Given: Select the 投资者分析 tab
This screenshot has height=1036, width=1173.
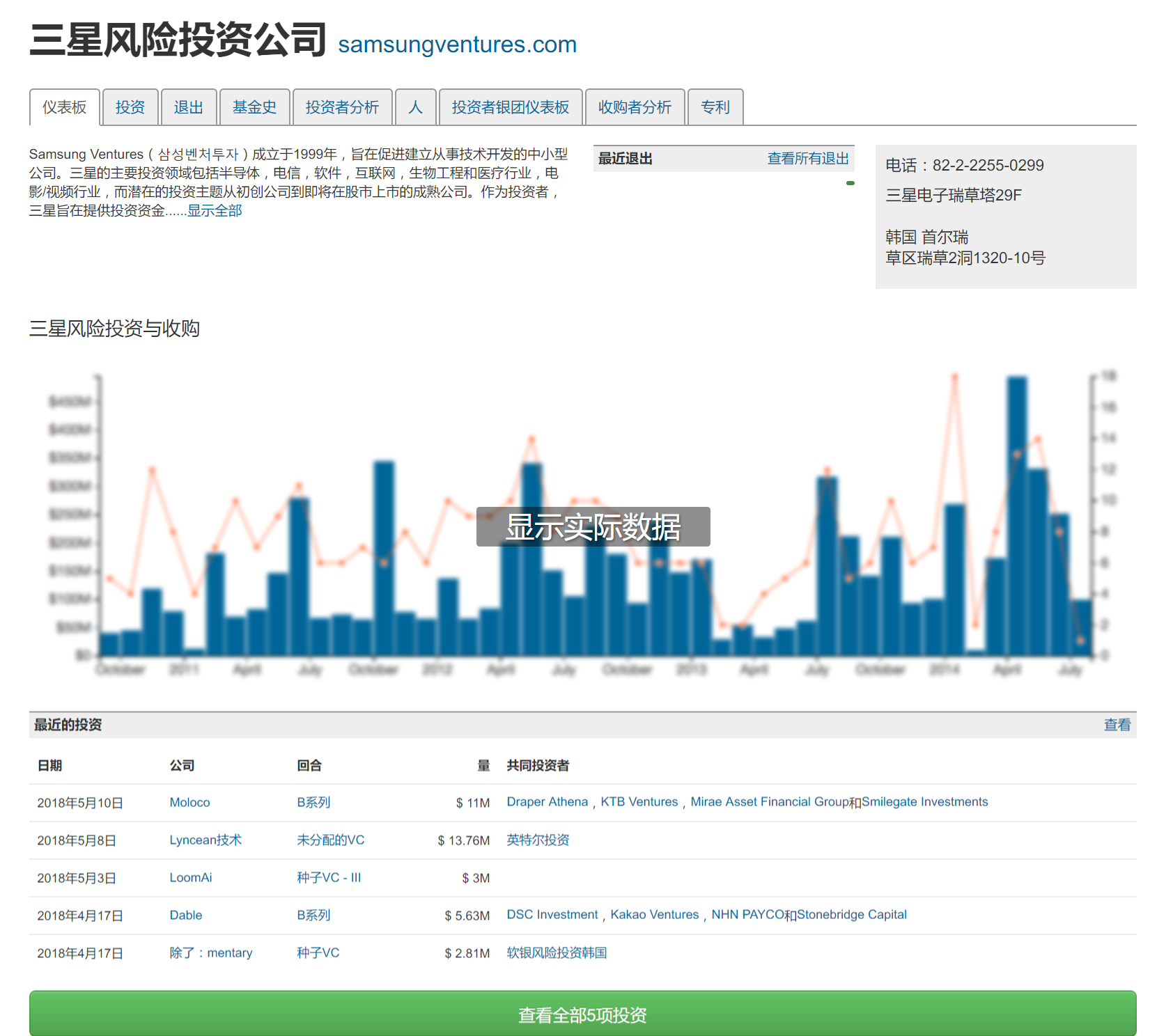Looking at the screenshot, I should pyautogui.click(x=343, y=107).
